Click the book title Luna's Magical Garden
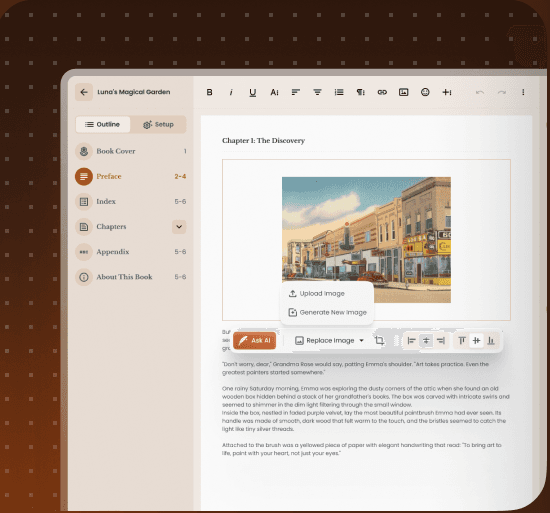The width and height of the screenshot is (550, 513). tap(134, 92)
